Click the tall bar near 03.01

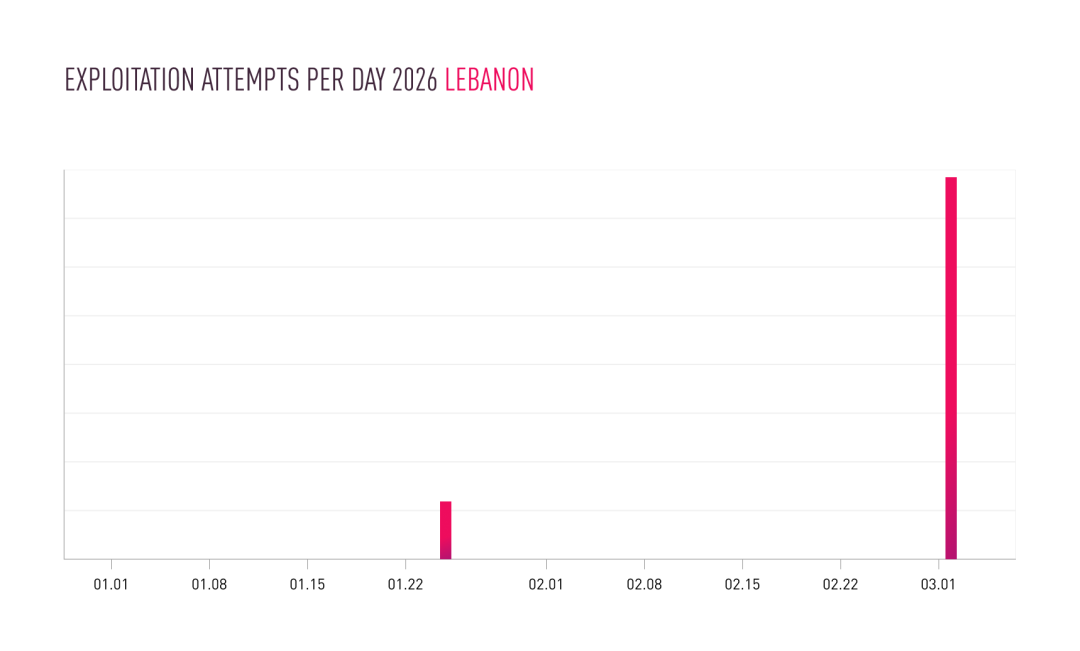coord(951,368)
